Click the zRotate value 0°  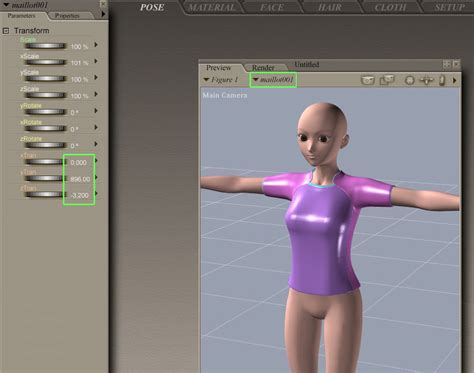[x=74, y=146]
